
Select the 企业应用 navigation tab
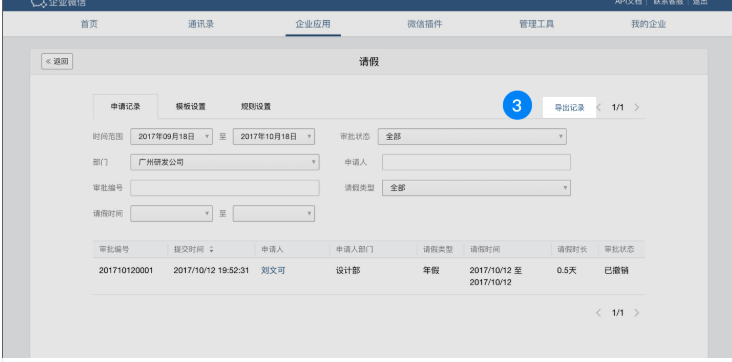pyautogui.click(x=313, y=24)
